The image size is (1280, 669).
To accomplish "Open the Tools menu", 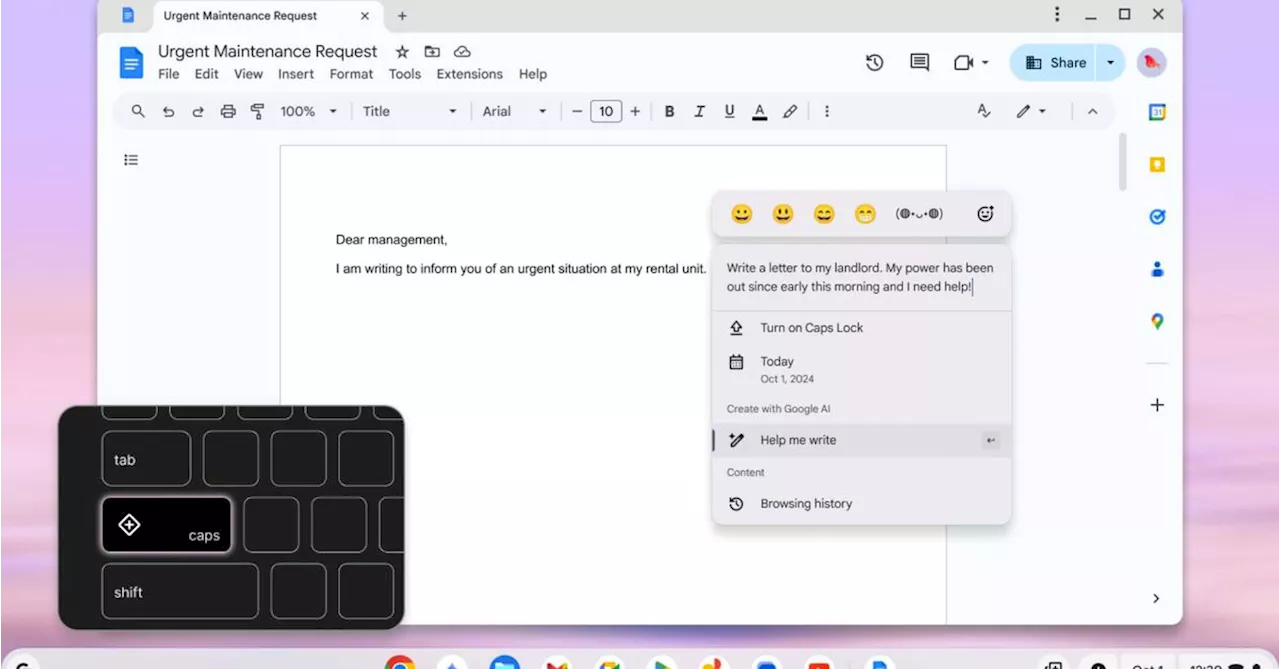I will 405,74.
